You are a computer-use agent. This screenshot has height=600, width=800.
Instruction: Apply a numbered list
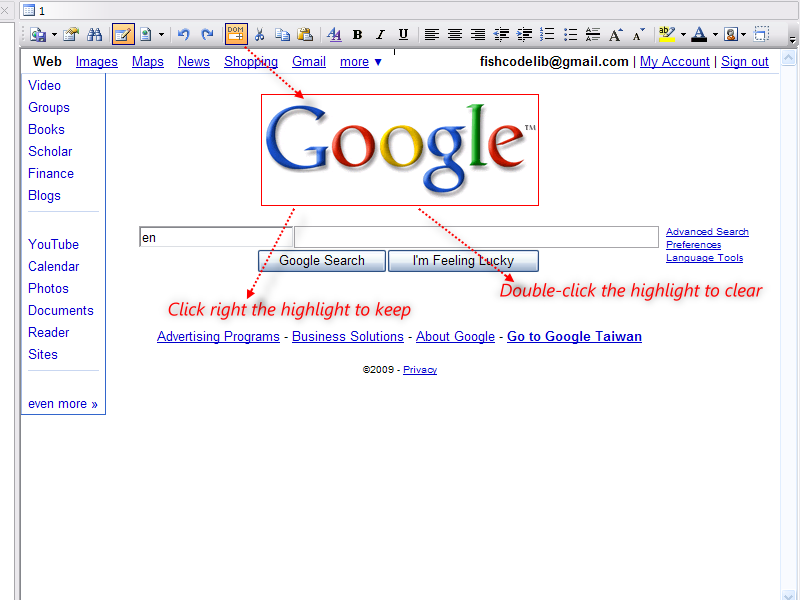[x=547, y=35]
